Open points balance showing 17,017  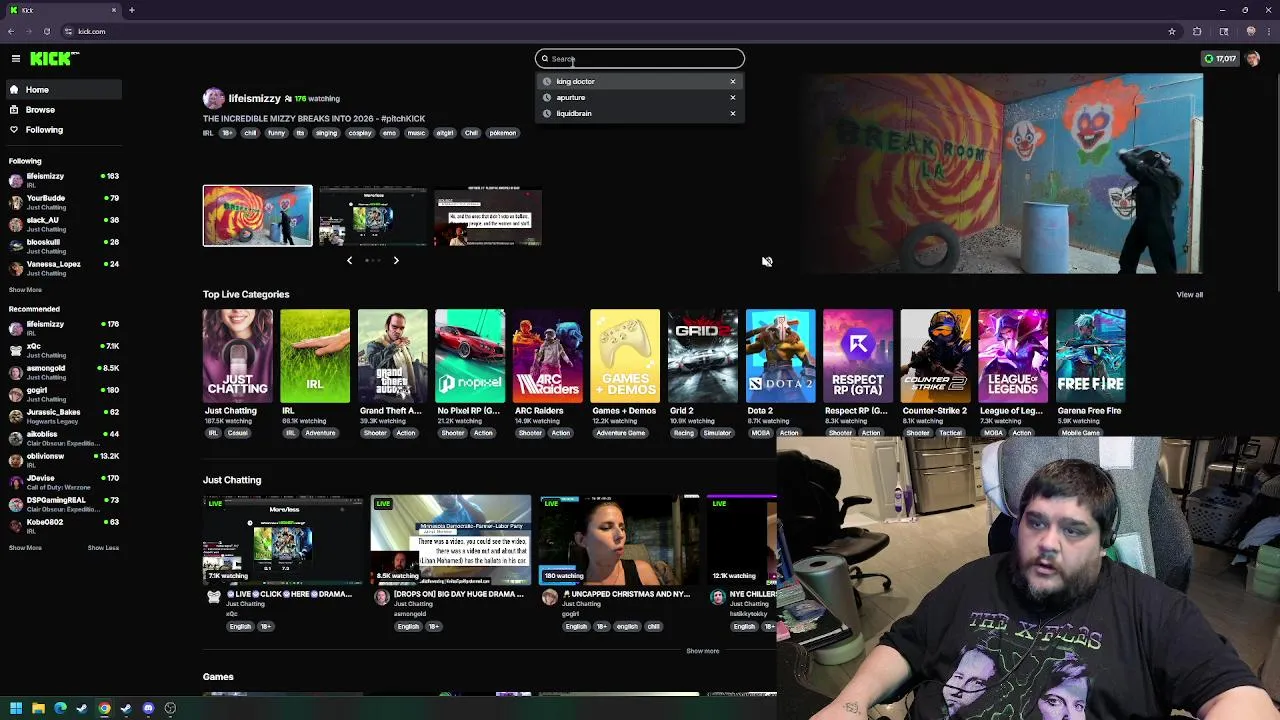coord(1220,59)
